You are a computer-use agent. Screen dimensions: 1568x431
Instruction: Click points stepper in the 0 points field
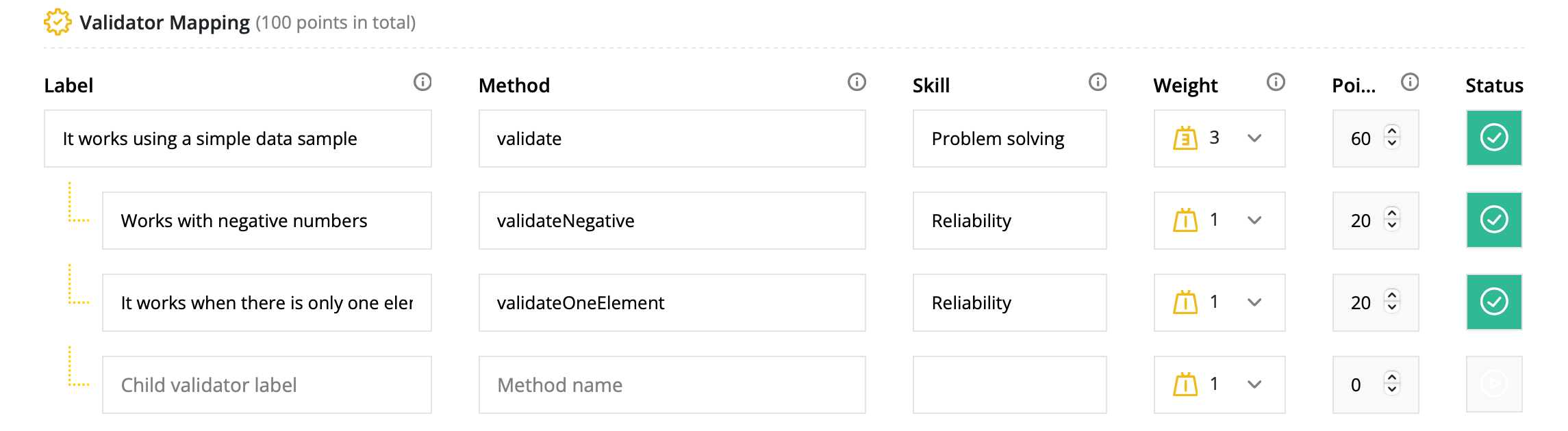click(x=1392, y=384)
